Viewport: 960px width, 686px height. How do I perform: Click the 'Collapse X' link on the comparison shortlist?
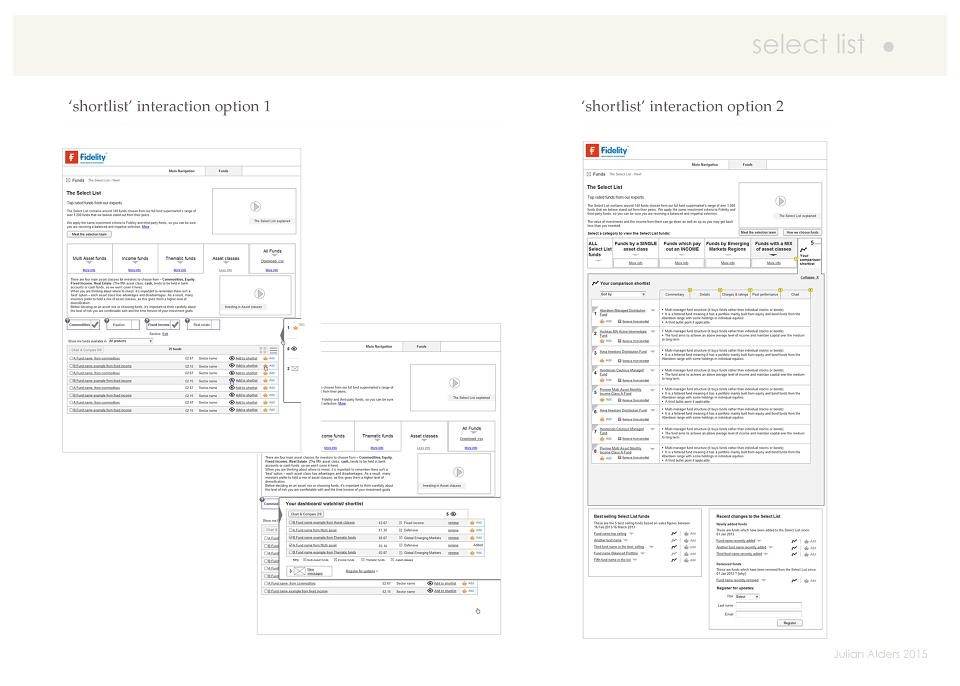(x=809, y=277)
